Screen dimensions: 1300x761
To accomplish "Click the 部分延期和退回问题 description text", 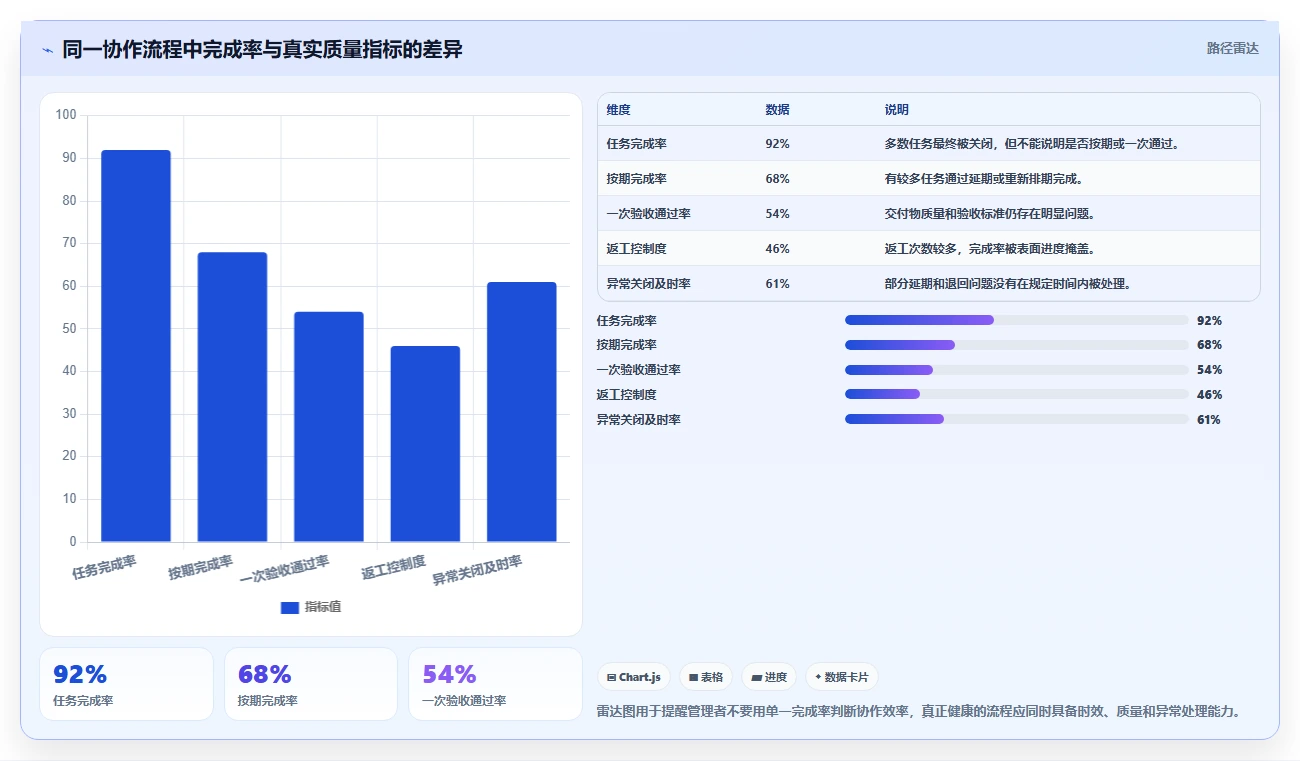I will coord(1010,284).
